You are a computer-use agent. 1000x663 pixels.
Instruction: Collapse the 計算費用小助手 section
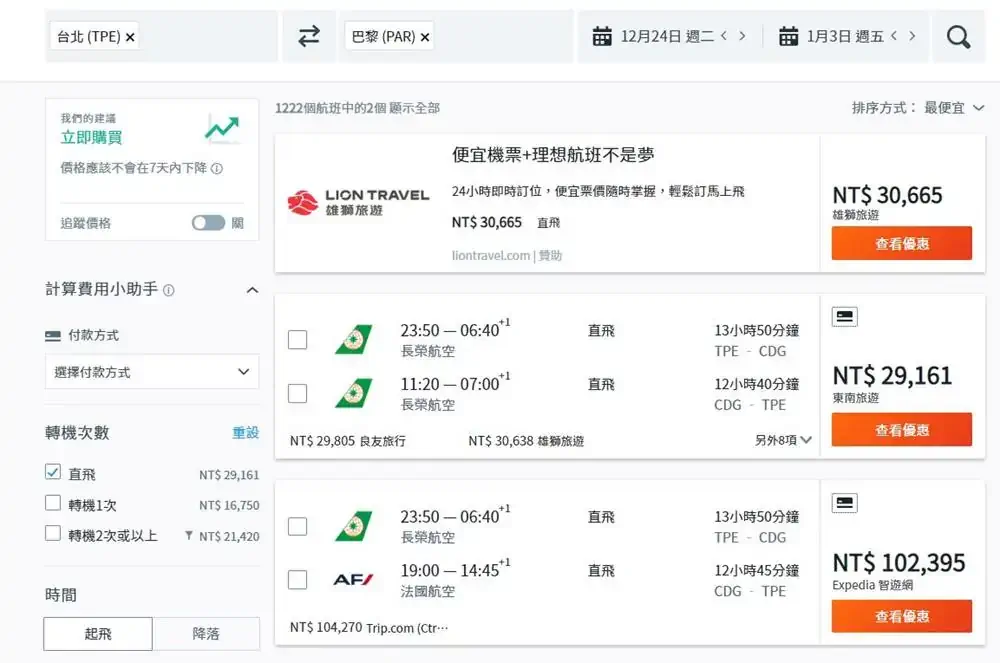click(x=253, y=290)
